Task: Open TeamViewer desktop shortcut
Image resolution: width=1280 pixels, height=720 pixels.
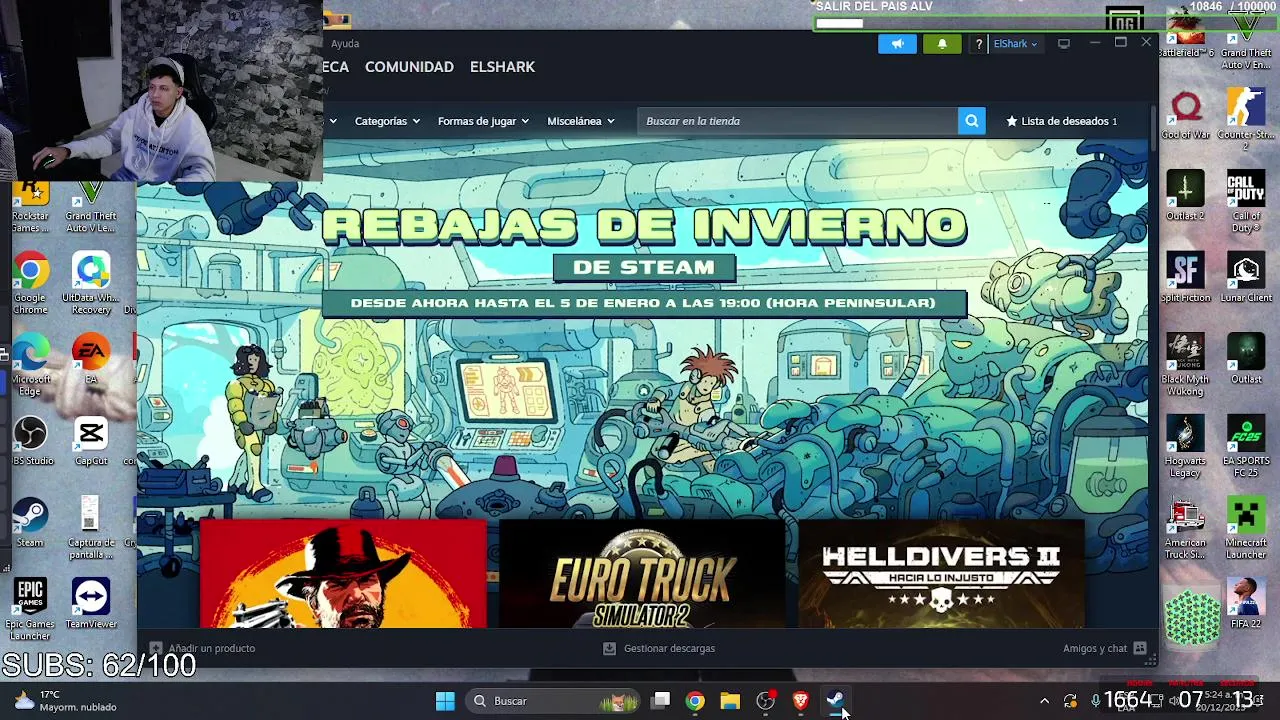Action: 91,605
